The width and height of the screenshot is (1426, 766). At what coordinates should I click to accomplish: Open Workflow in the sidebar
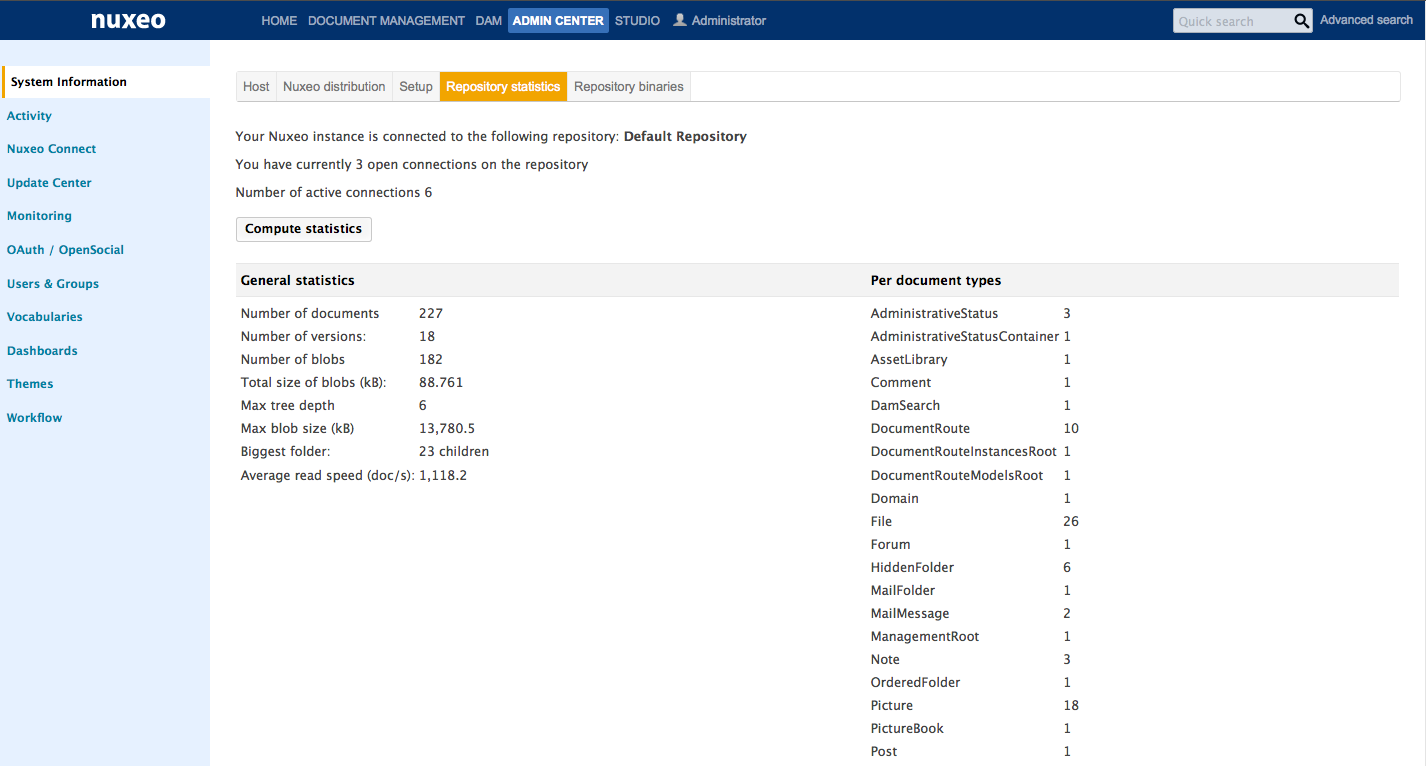(x=34, y=418)
